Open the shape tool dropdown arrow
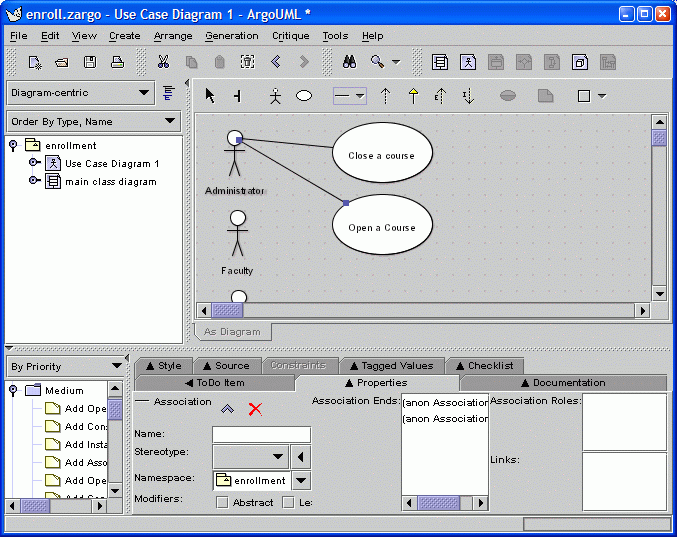 [602, 96]
